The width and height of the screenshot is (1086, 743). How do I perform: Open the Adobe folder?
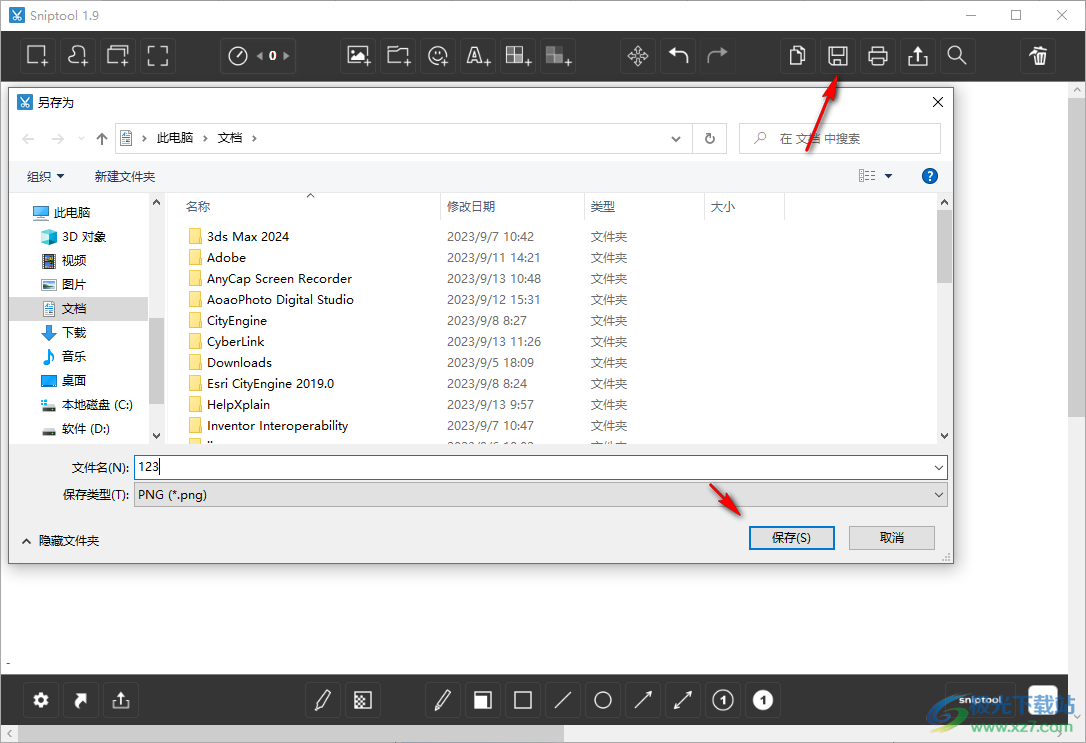click(226, 257)
